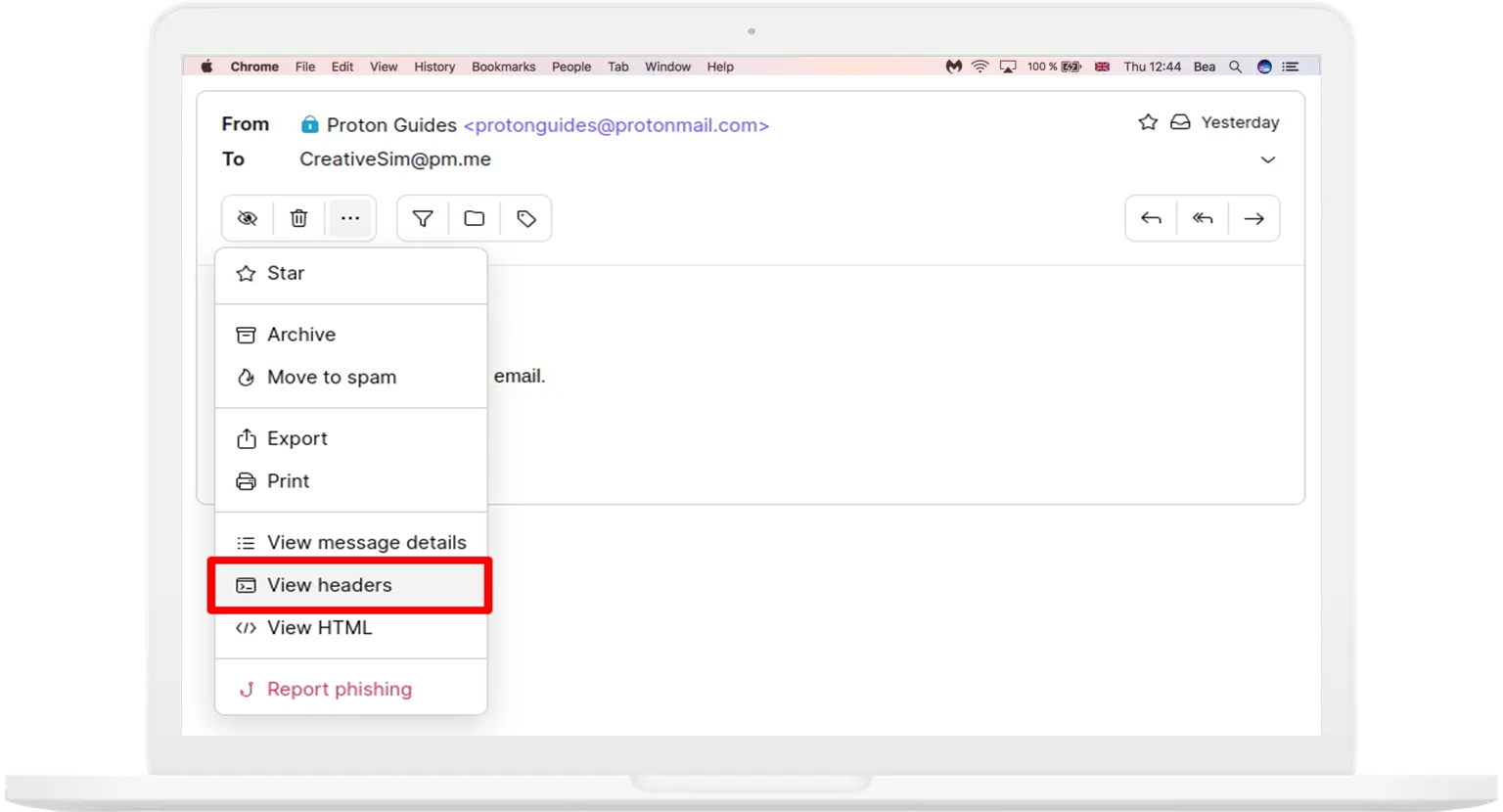Open the label tag icon
Image resolution: width=1503 pixels, height=812 pixels.
[x=526, y=218]
